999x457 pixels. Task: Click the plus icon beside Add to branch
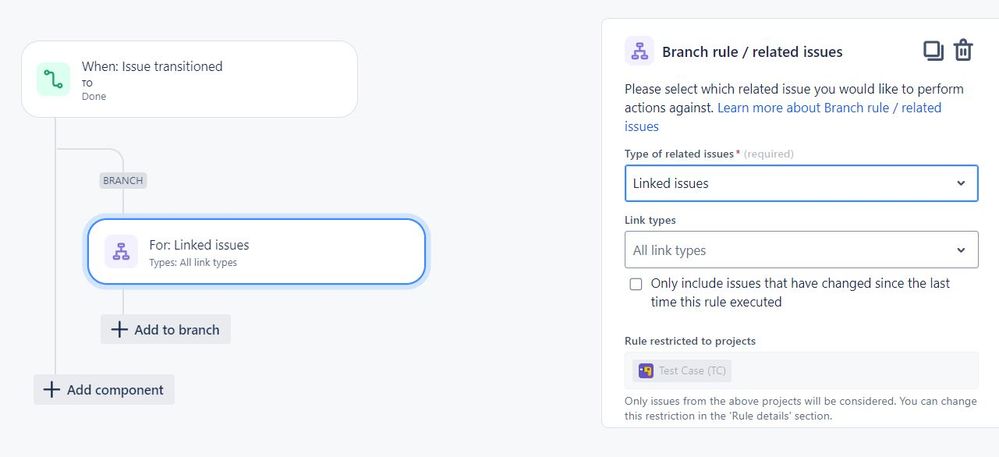coord(119,330)
